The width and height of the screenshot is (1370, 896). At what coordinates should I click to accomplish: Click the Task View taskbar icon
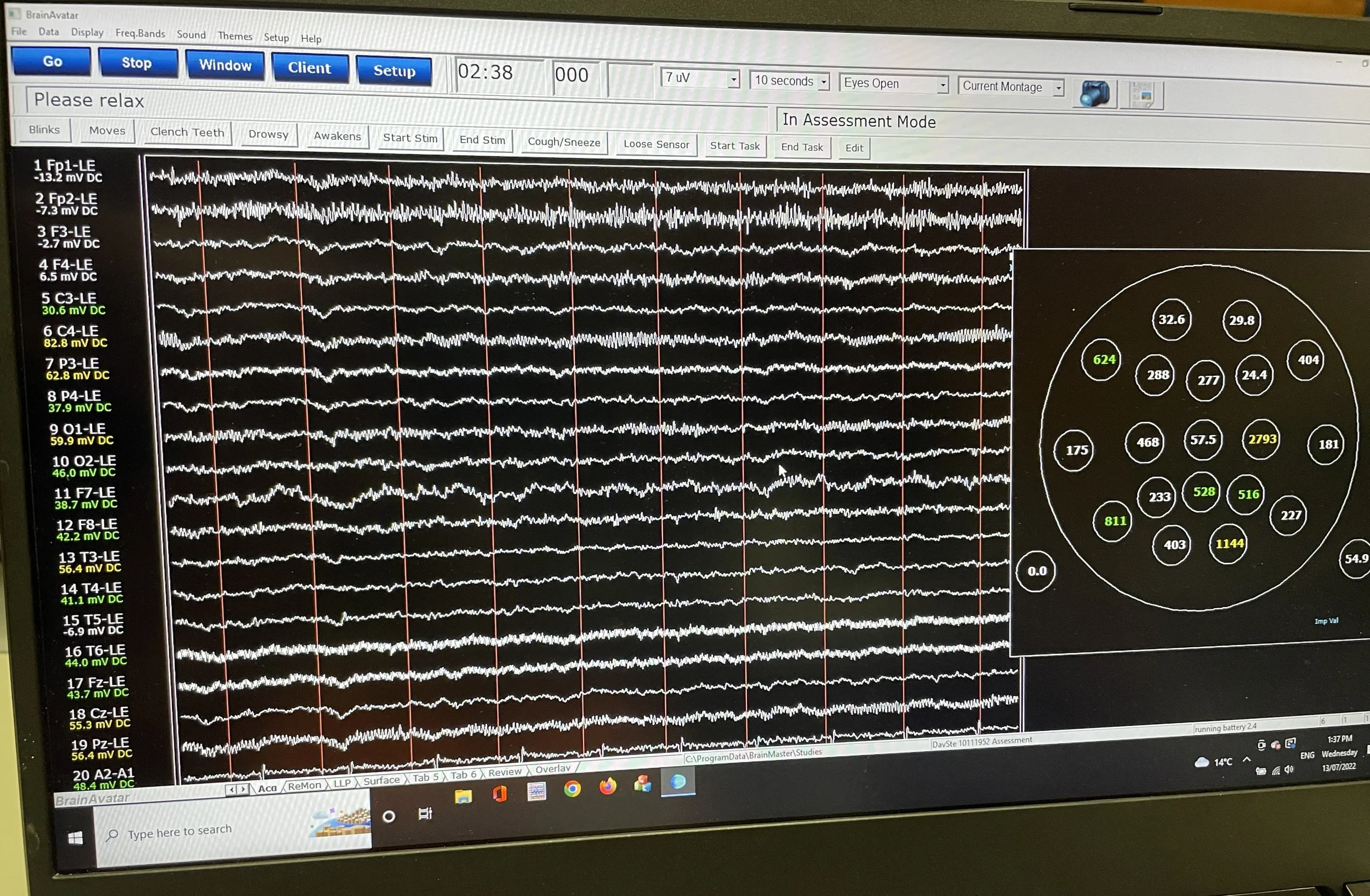(425, 814)
